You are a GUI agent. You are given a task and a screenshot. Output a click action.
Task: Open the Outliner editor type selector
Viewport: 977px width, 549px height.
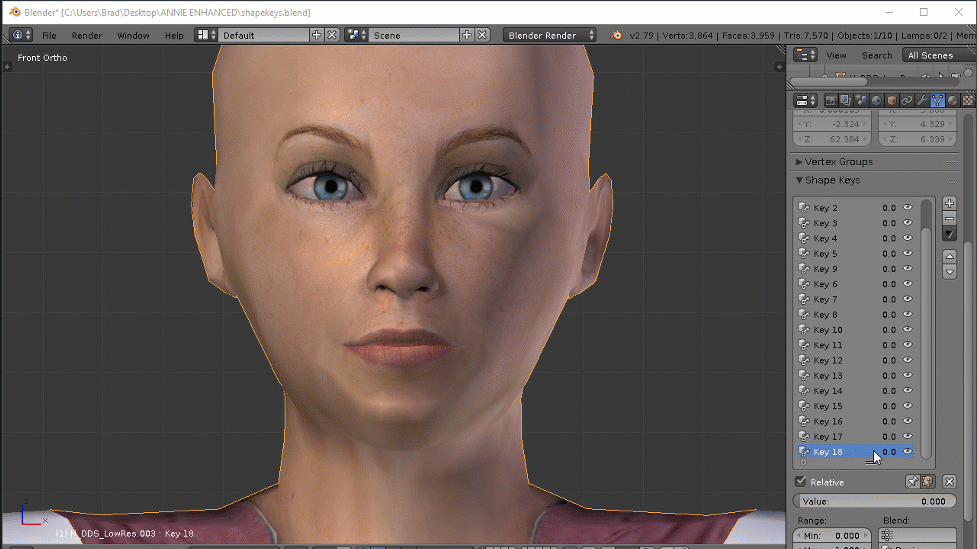tap(805, 55)
